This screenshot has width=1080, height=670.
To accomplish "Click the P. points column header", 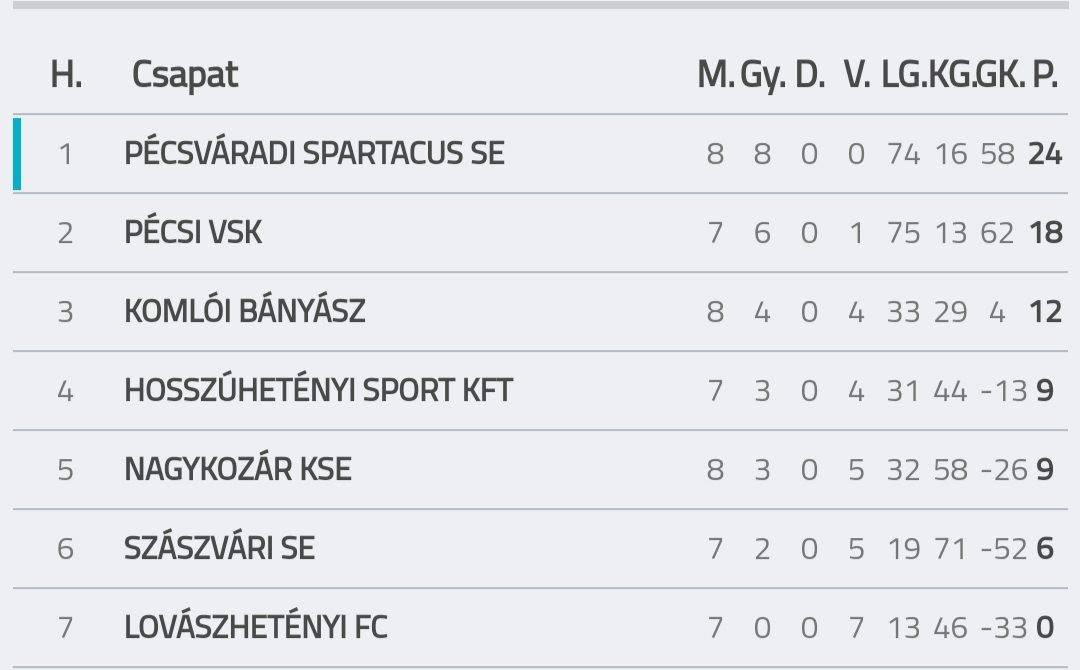I will 1044,74.
